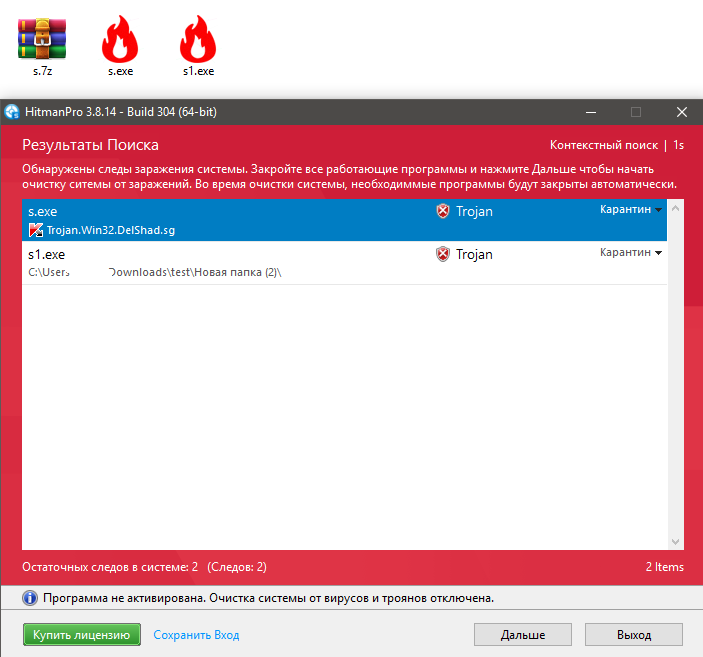Select the s1.exe result row
This screenshot has height=657, width=703.
344,263
